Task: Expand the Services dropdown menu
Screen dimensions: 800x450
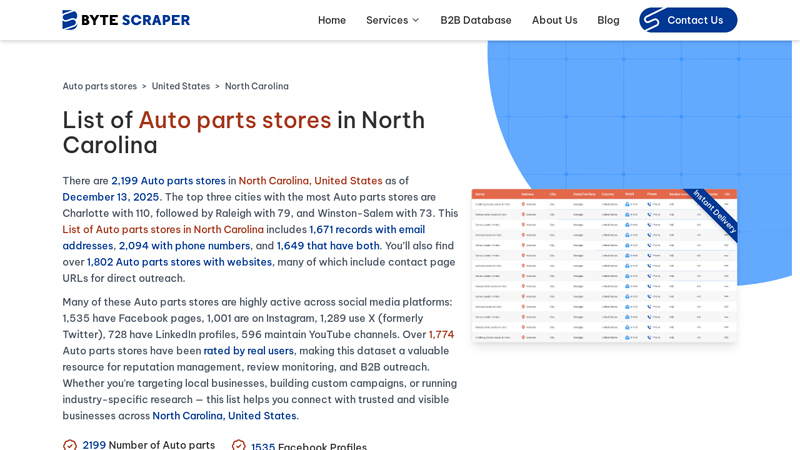Action: (392, 20)
